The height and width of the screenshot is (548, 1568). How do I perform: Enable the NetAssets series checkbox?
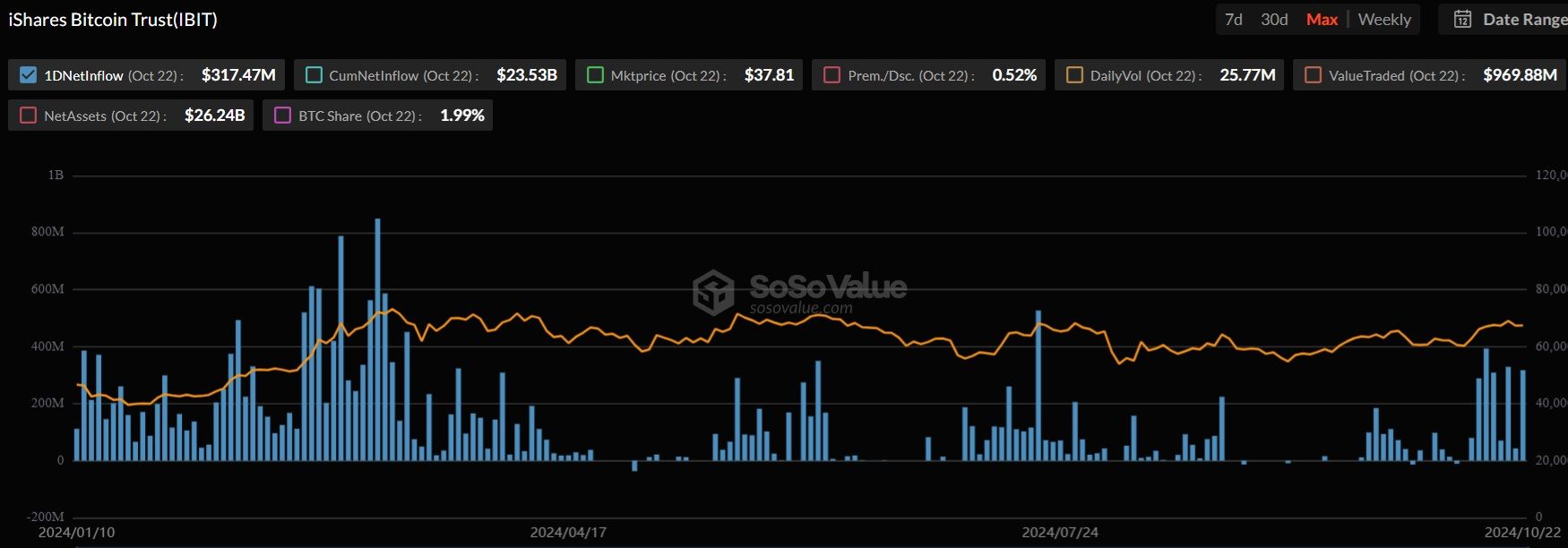(28, 116)
